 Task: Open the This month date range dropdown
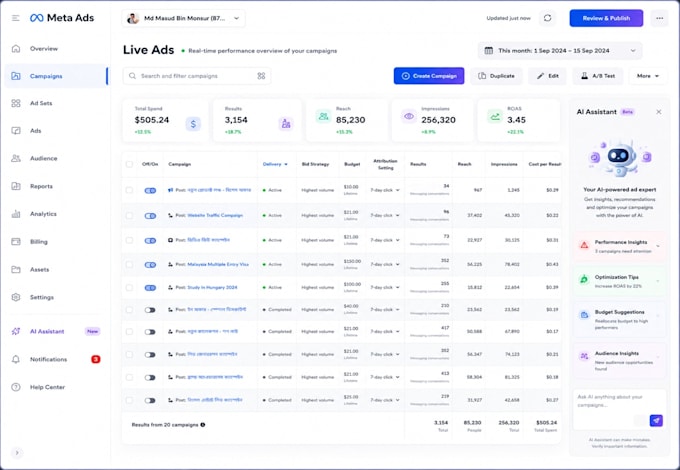[x=560, y=51]
